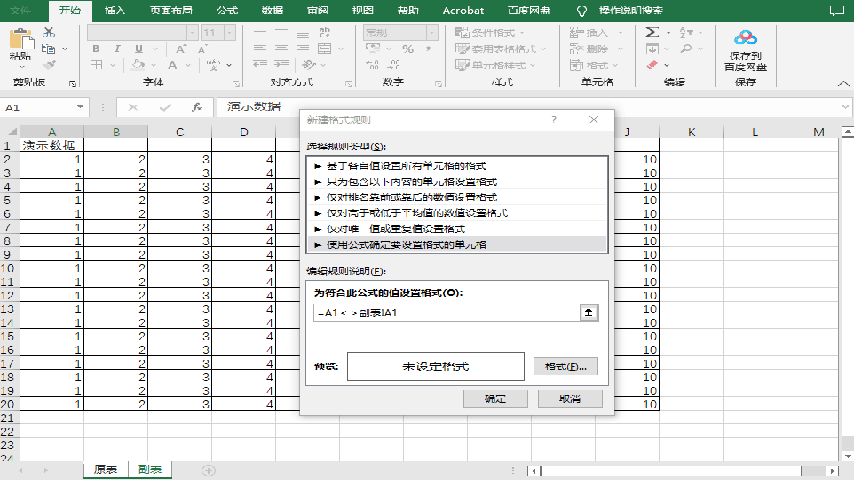The width and height of the screenshot is (854, 480).
Task: Select rule type 仅对唯一值或重复值设置格式
Action: click(457, 229)
